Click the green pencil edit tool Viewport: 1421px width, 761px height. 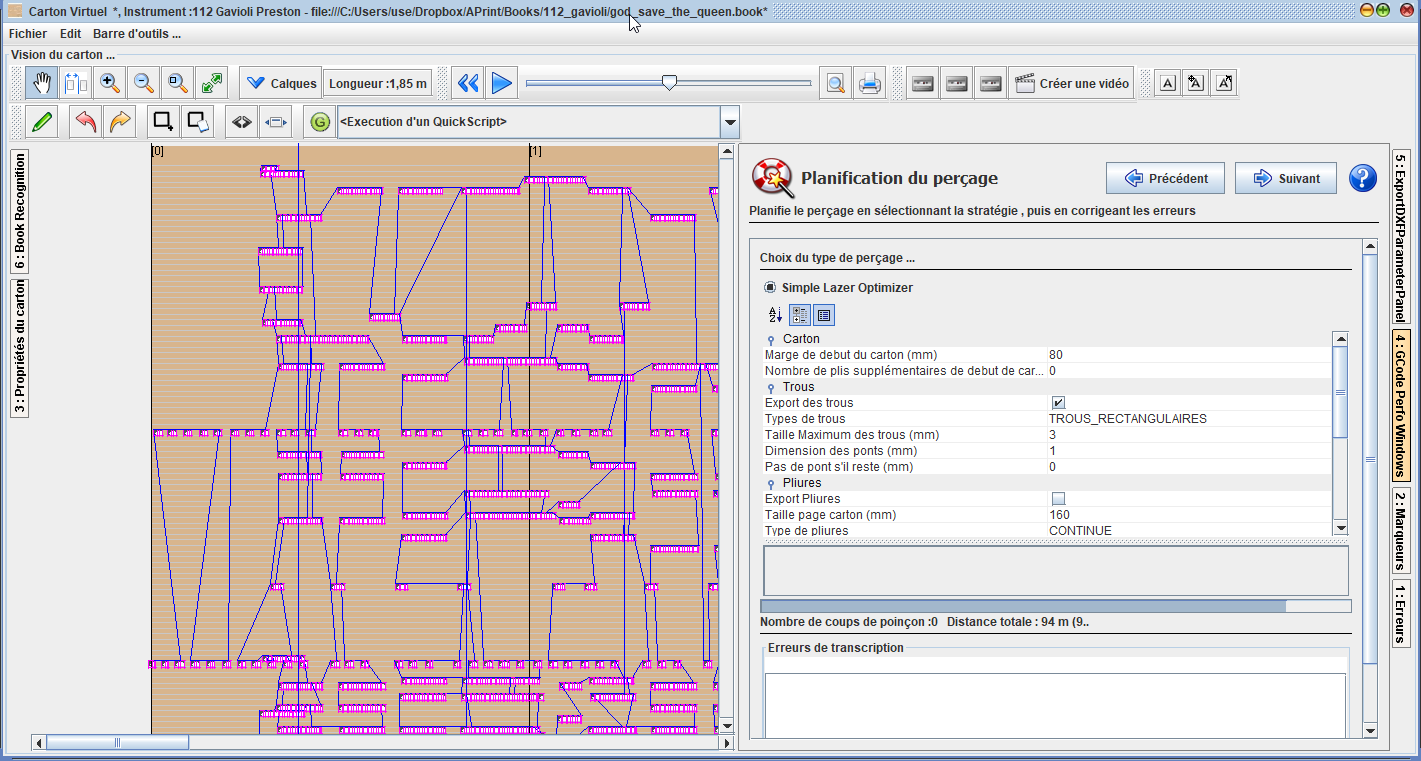tap(42, 122)
